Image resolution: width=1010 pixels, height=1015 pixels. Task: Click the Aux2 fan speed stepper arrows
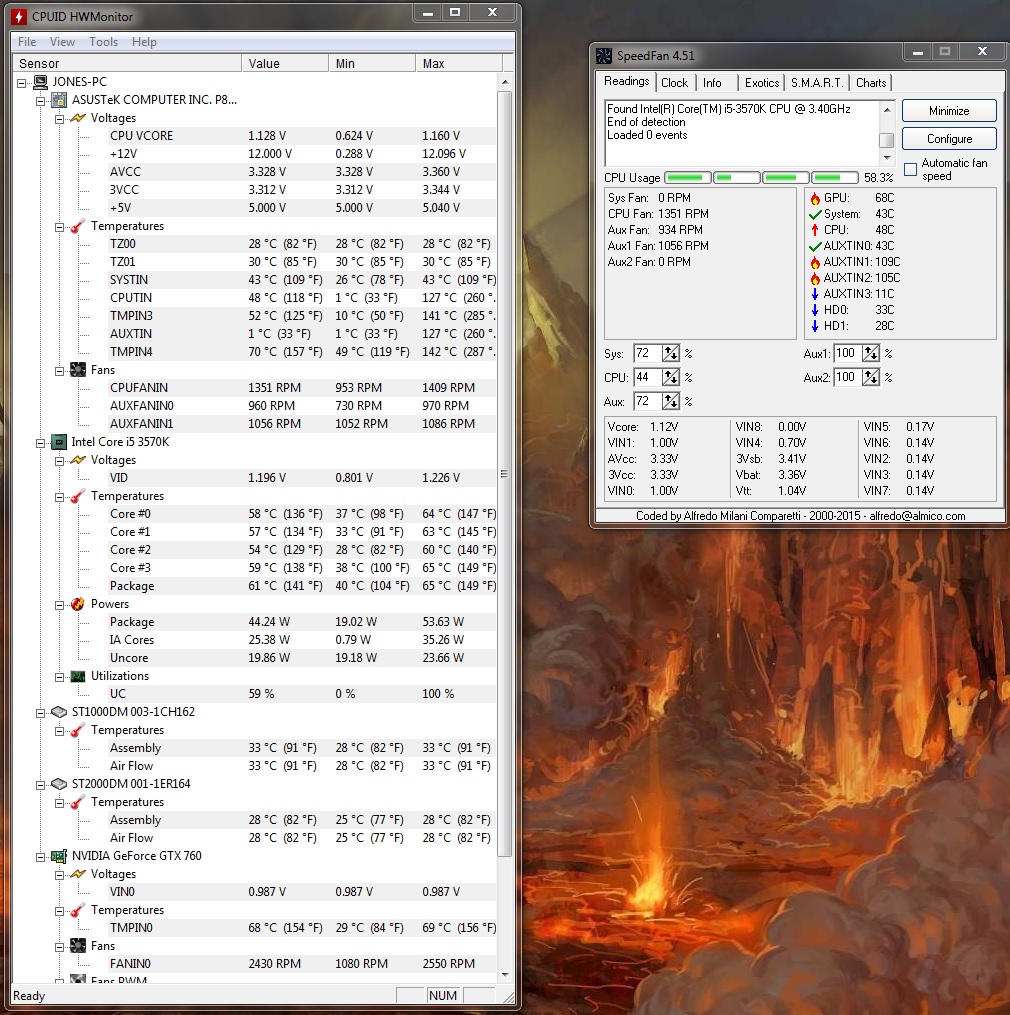pos(871,377)
